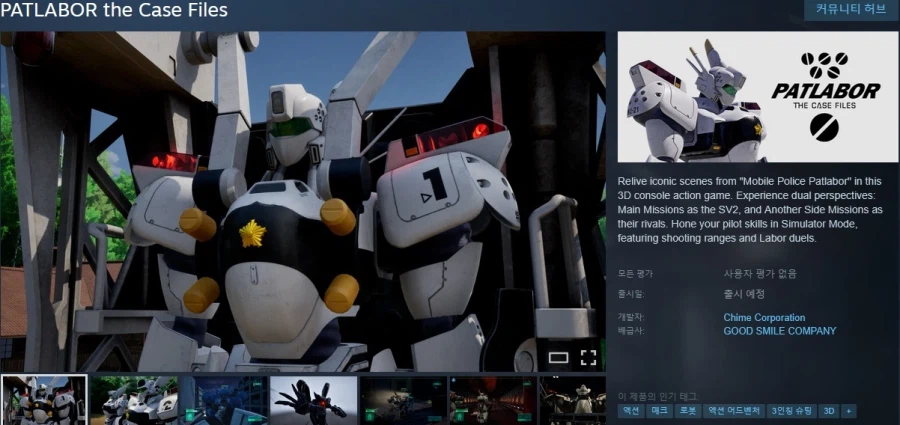Screen dimensions: 900x425
Task: Click the fullscreen icon on the screenshot viewer
Action: pos(588,357)
